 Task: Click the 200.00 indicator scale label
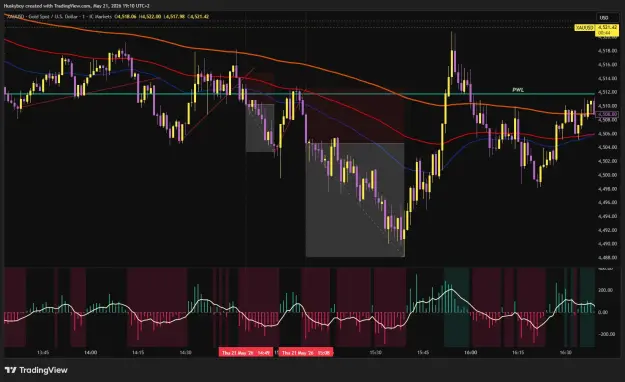(x=605, y=290)
